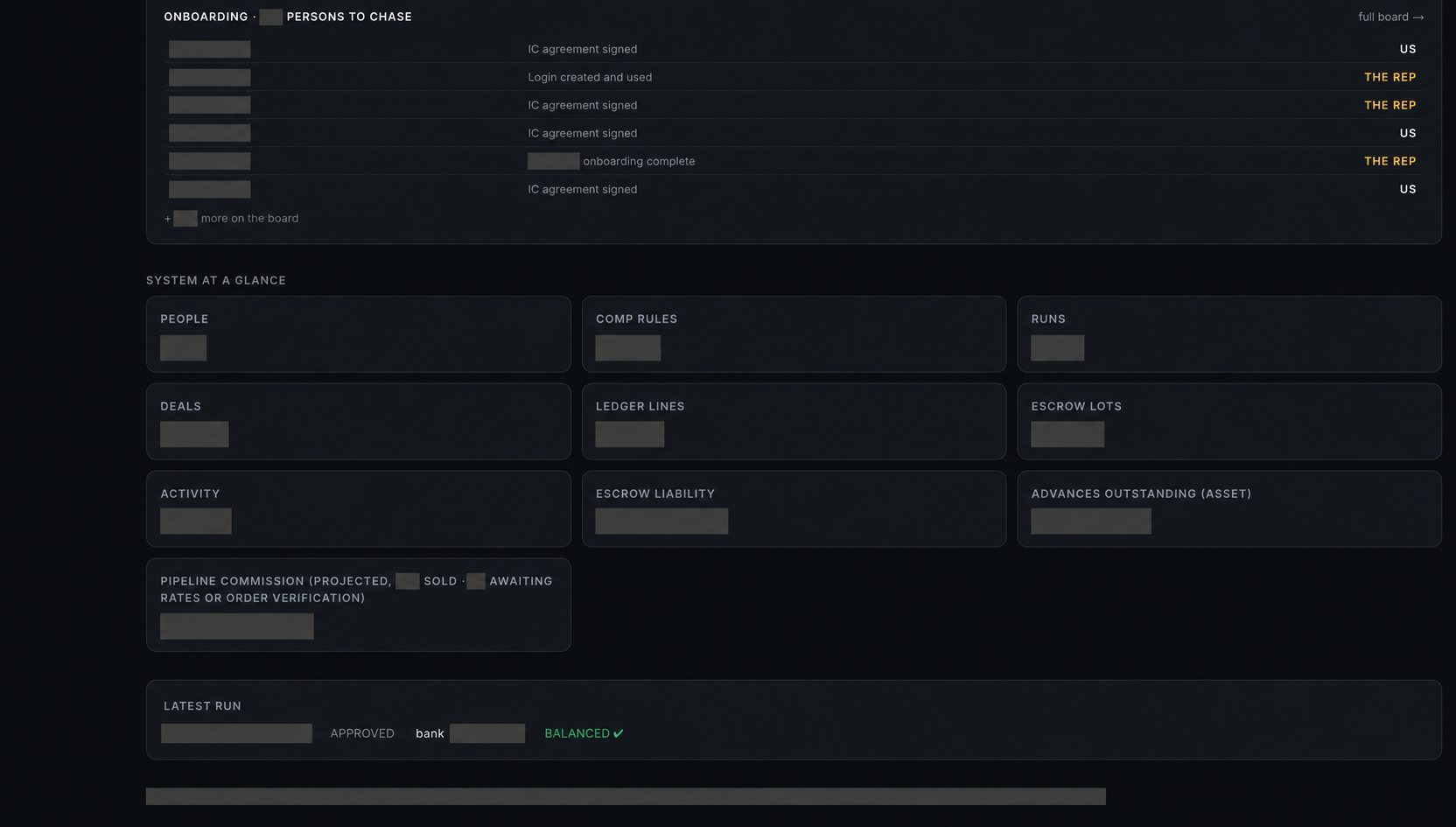Click the 'Login created and used' row text
This screenshot has height=827, width=1456.
pos(590,77)
